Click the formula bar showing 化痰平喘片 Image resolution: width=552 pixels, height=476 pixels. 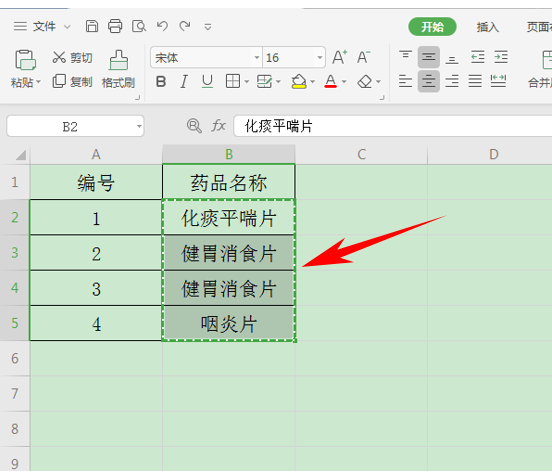(x=393, y=126)
